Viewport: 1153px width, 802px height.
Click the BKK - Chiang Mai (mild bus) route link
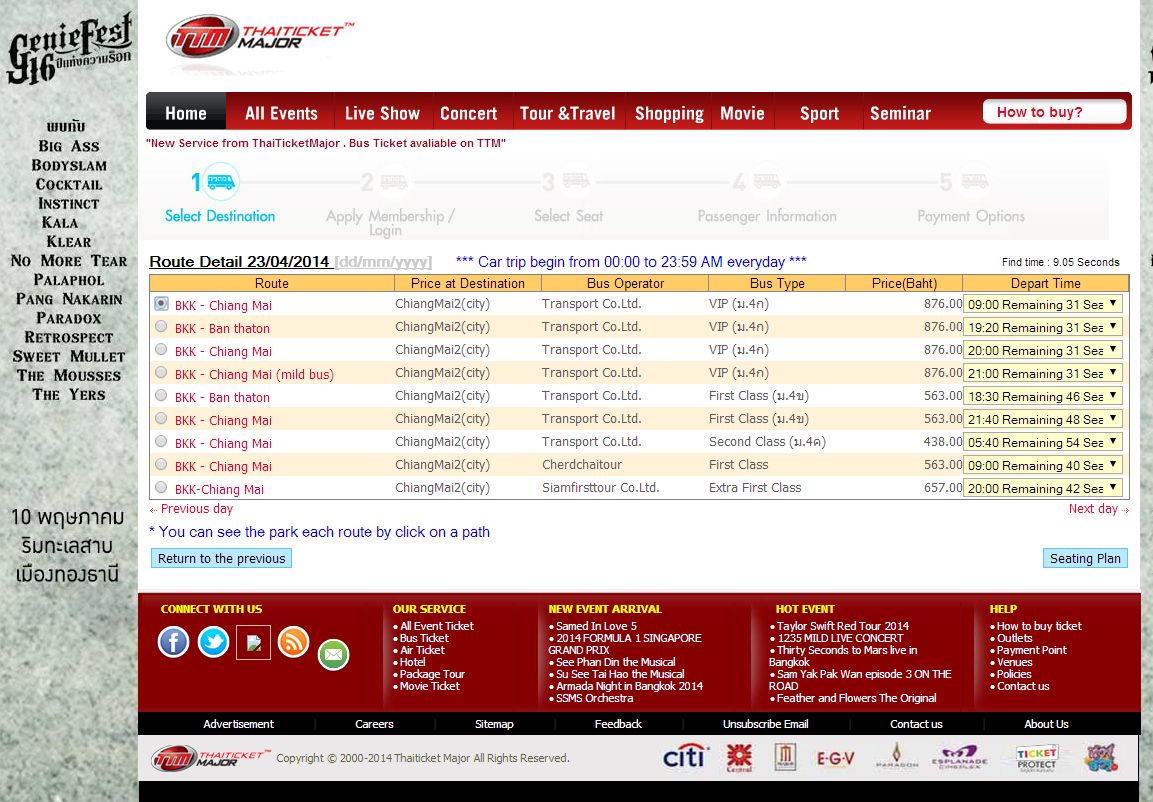(254, 374)
